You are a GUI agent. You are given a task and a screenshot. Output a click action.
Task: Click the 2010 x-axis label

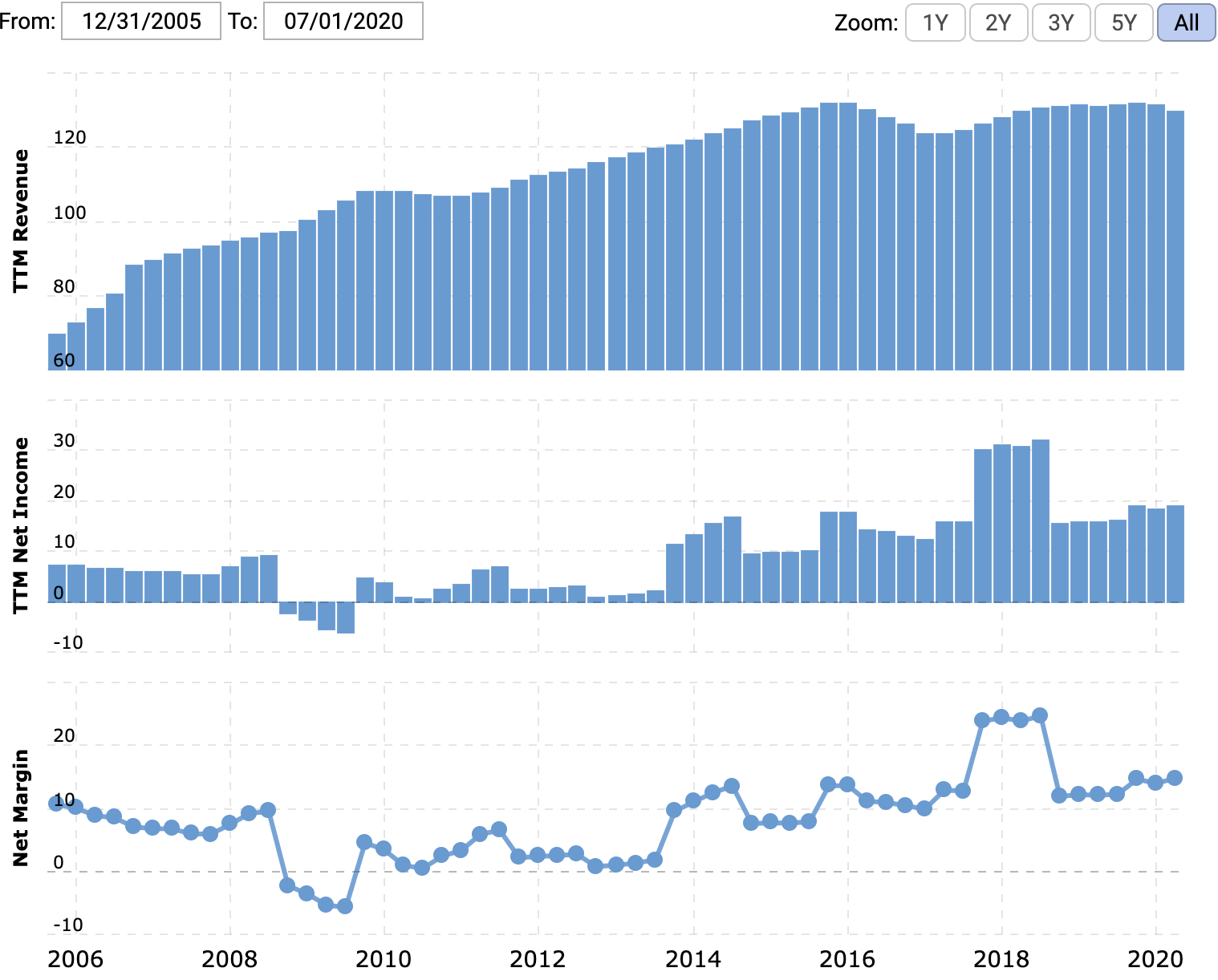[x=384, y=959]
